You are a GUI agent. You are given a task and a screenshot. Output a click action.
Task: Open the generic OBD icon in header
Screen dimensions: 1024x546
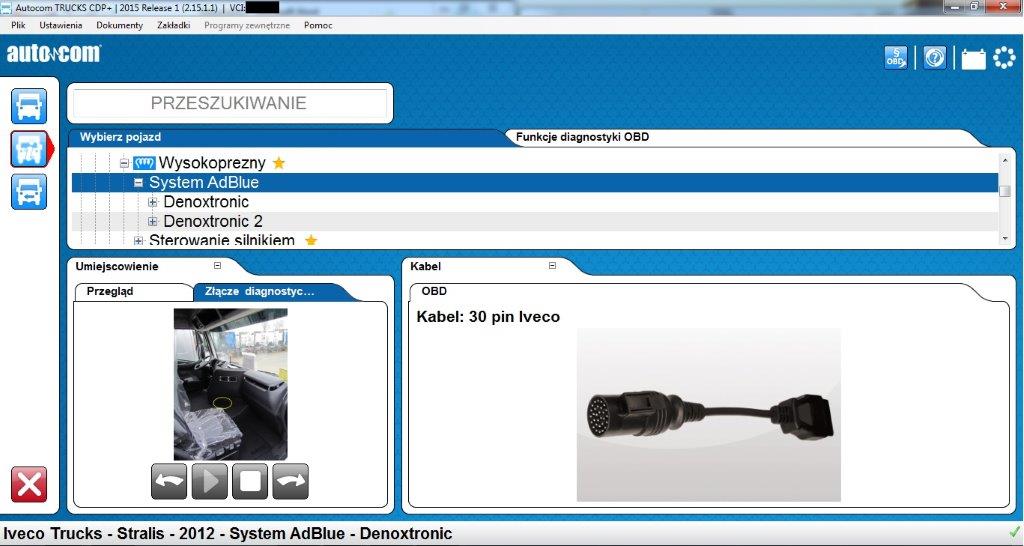coord(895,58)
